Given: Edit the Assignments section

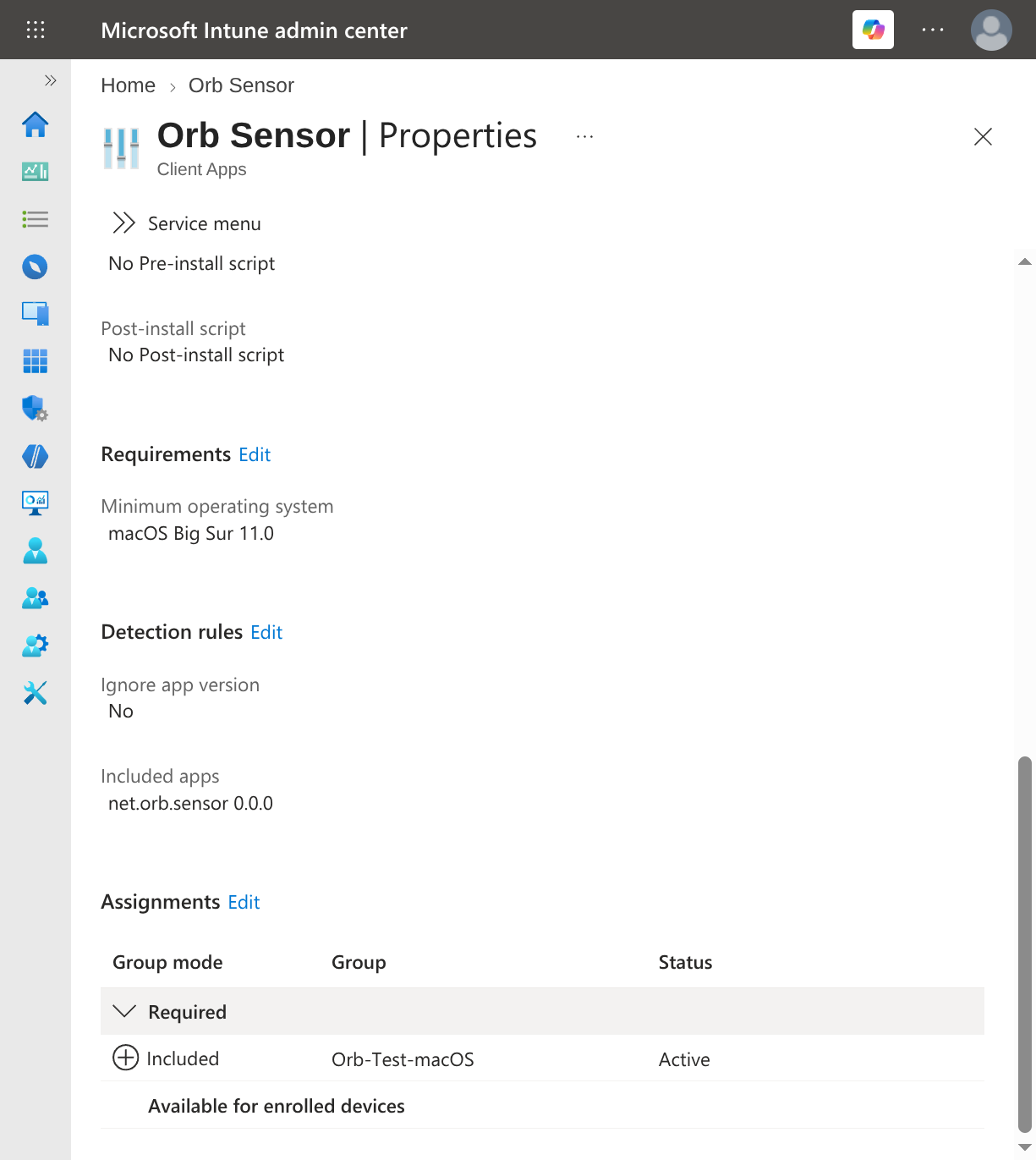Looking at the screenshot, I should point(244,903).
